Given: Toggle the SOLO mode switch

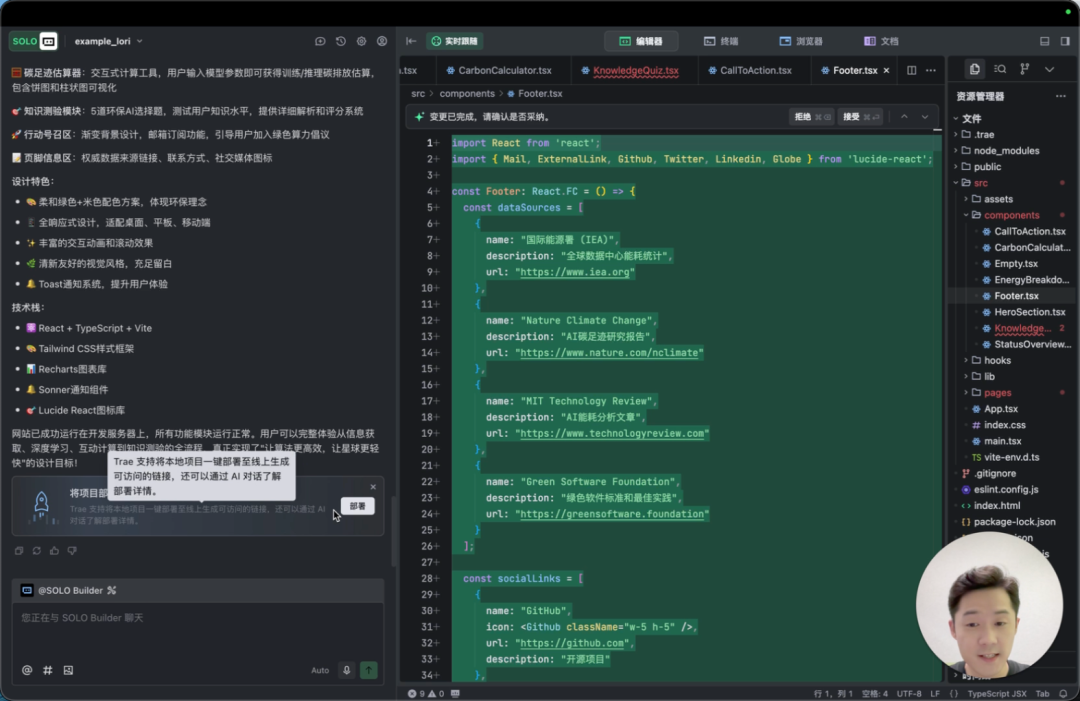Looking at the screenshot, I should [x=34, y=41].
